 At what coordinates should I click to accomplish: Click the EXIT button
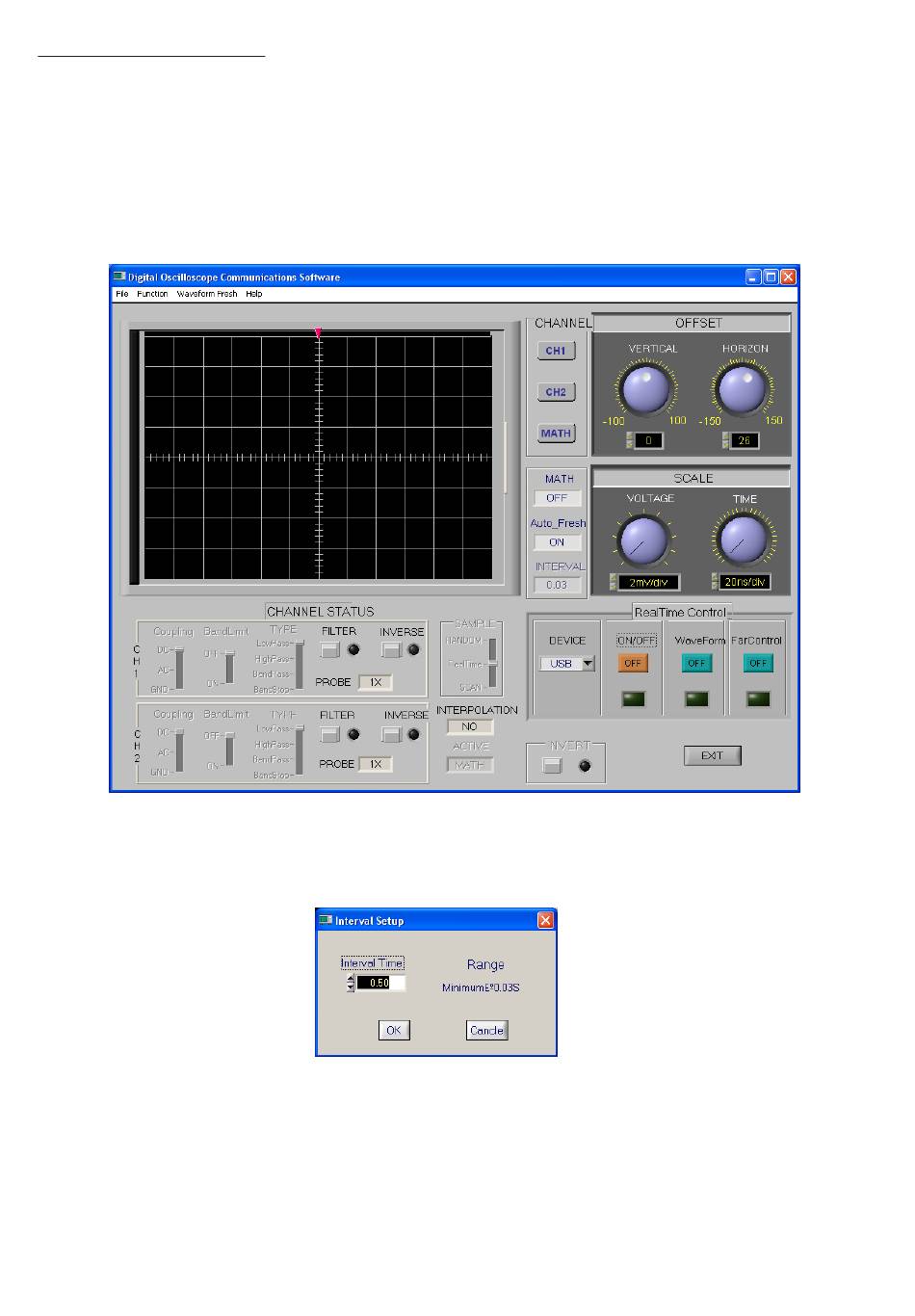713,755
